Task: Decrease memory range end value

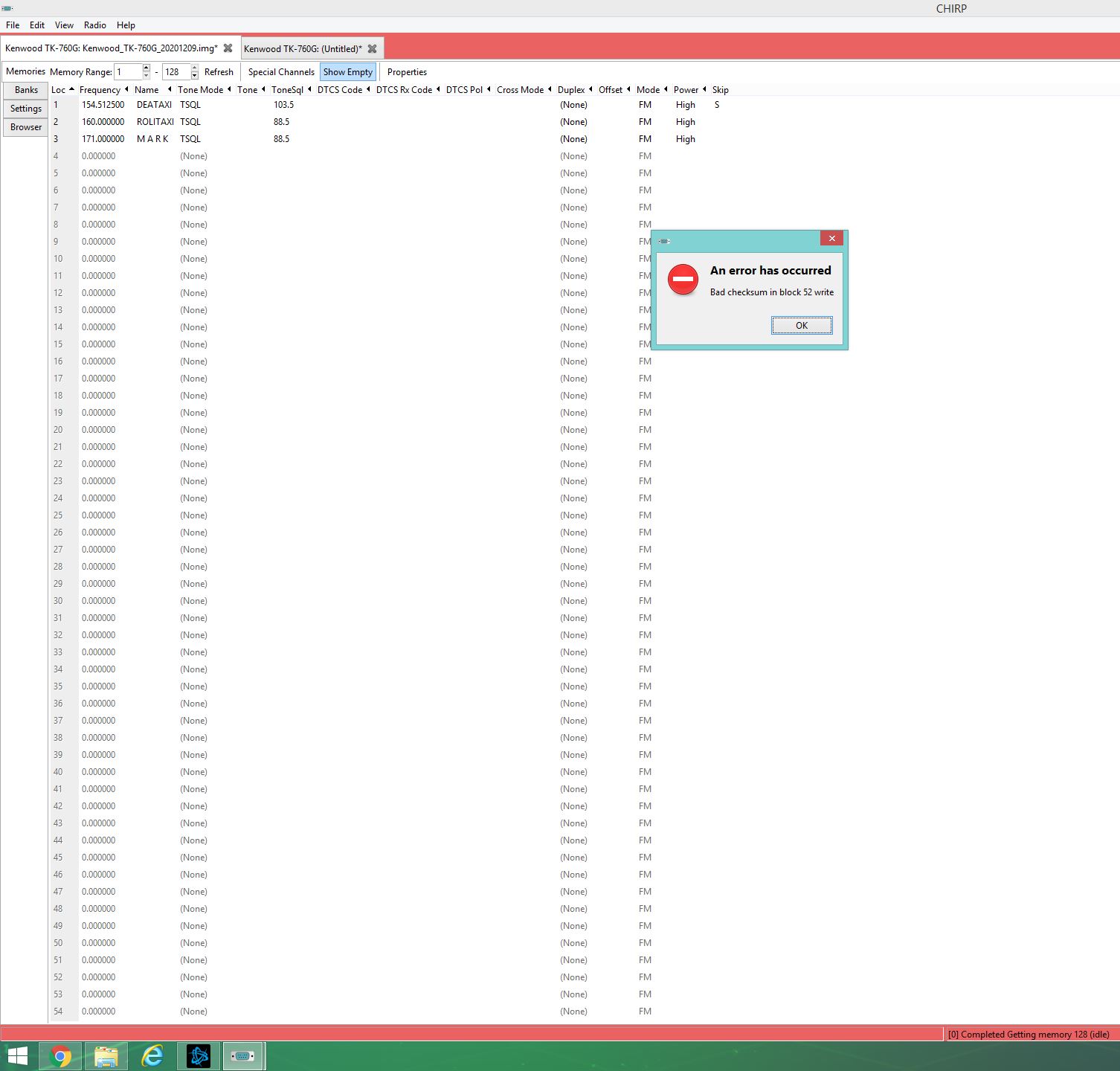Action: tap(195, 76)
